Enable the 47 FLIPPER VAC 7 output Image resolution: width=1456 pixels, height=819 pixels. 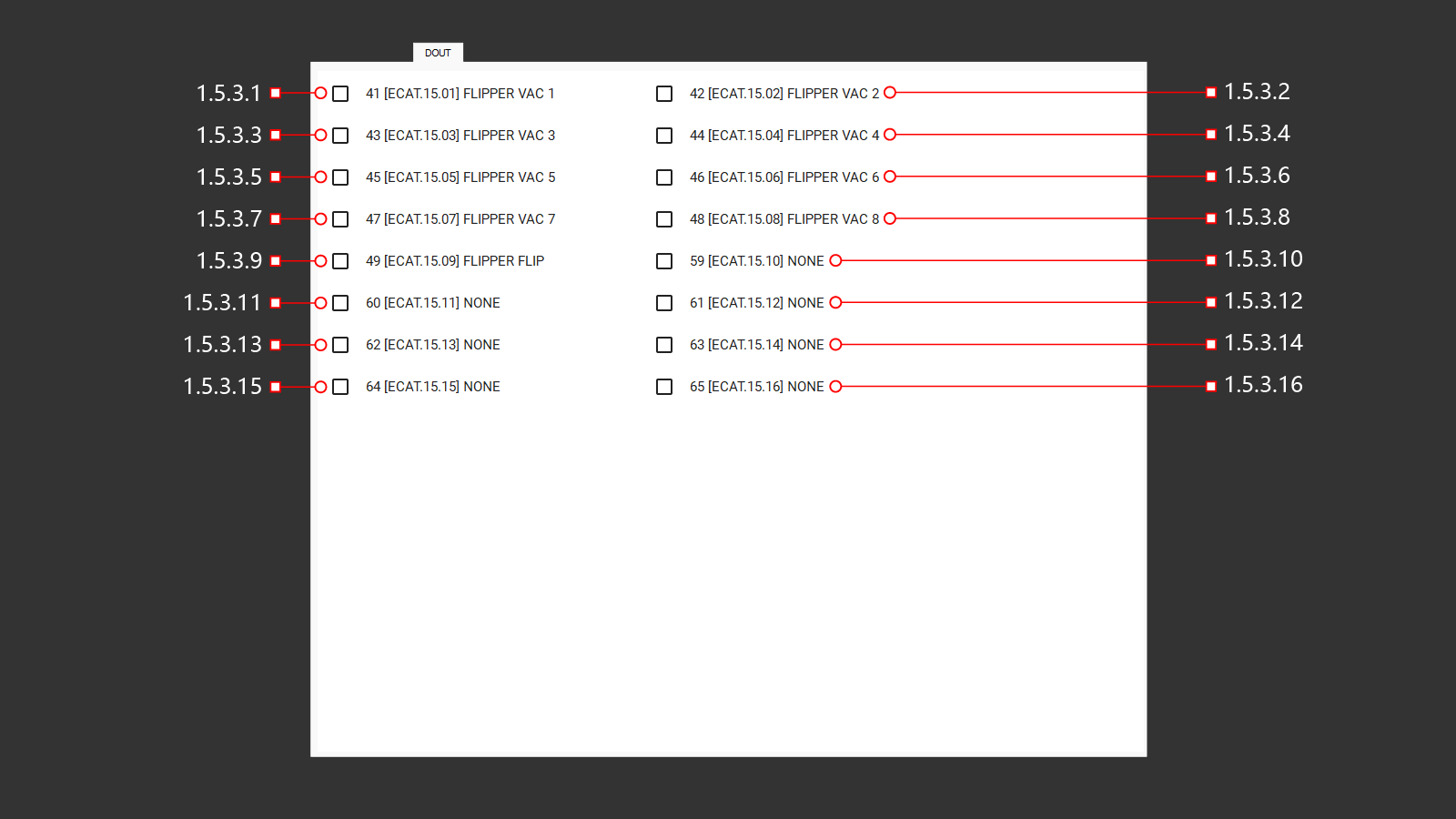(x=340, y=219)
